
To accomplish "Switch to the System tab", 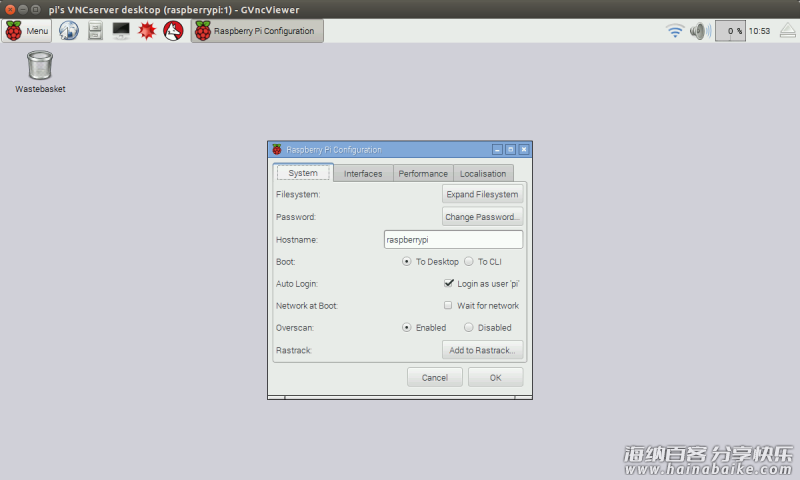I will click(303, 173).
